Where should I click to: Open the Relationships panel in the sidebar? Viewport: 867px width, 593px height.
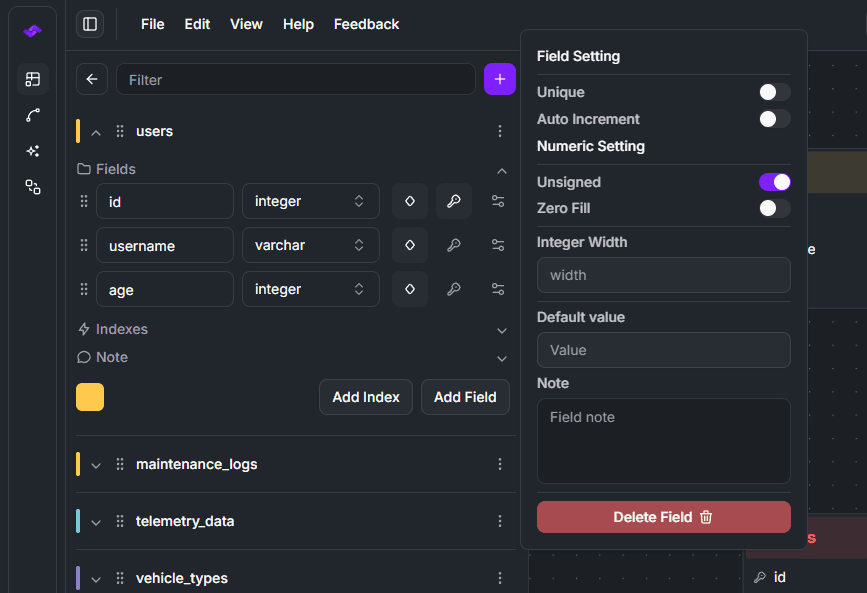click(x=33, y=114)
